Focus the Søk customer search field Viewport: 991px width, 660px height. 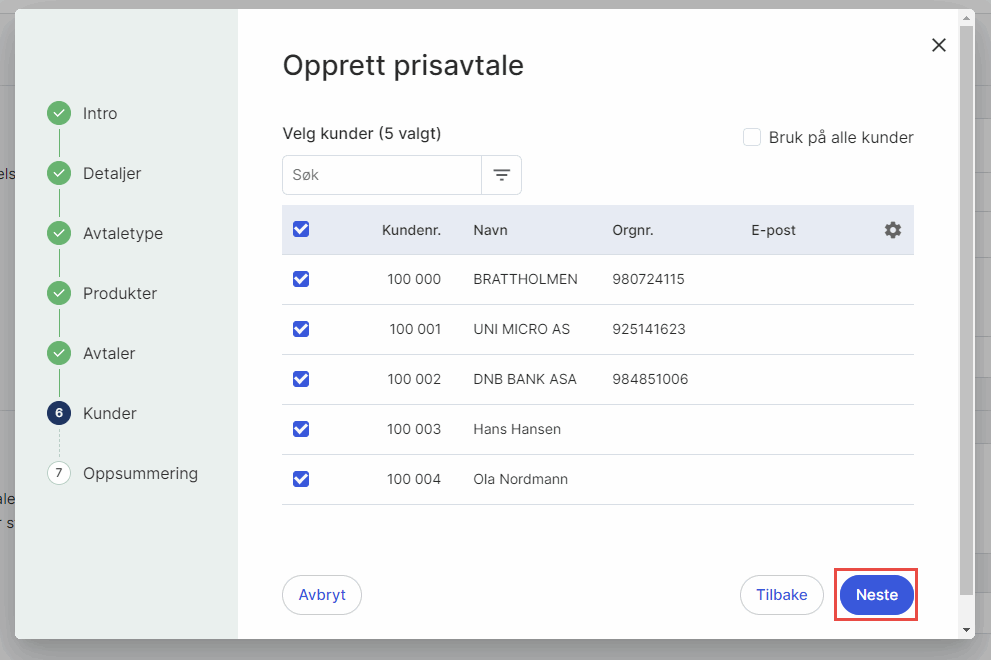point(382,175)
